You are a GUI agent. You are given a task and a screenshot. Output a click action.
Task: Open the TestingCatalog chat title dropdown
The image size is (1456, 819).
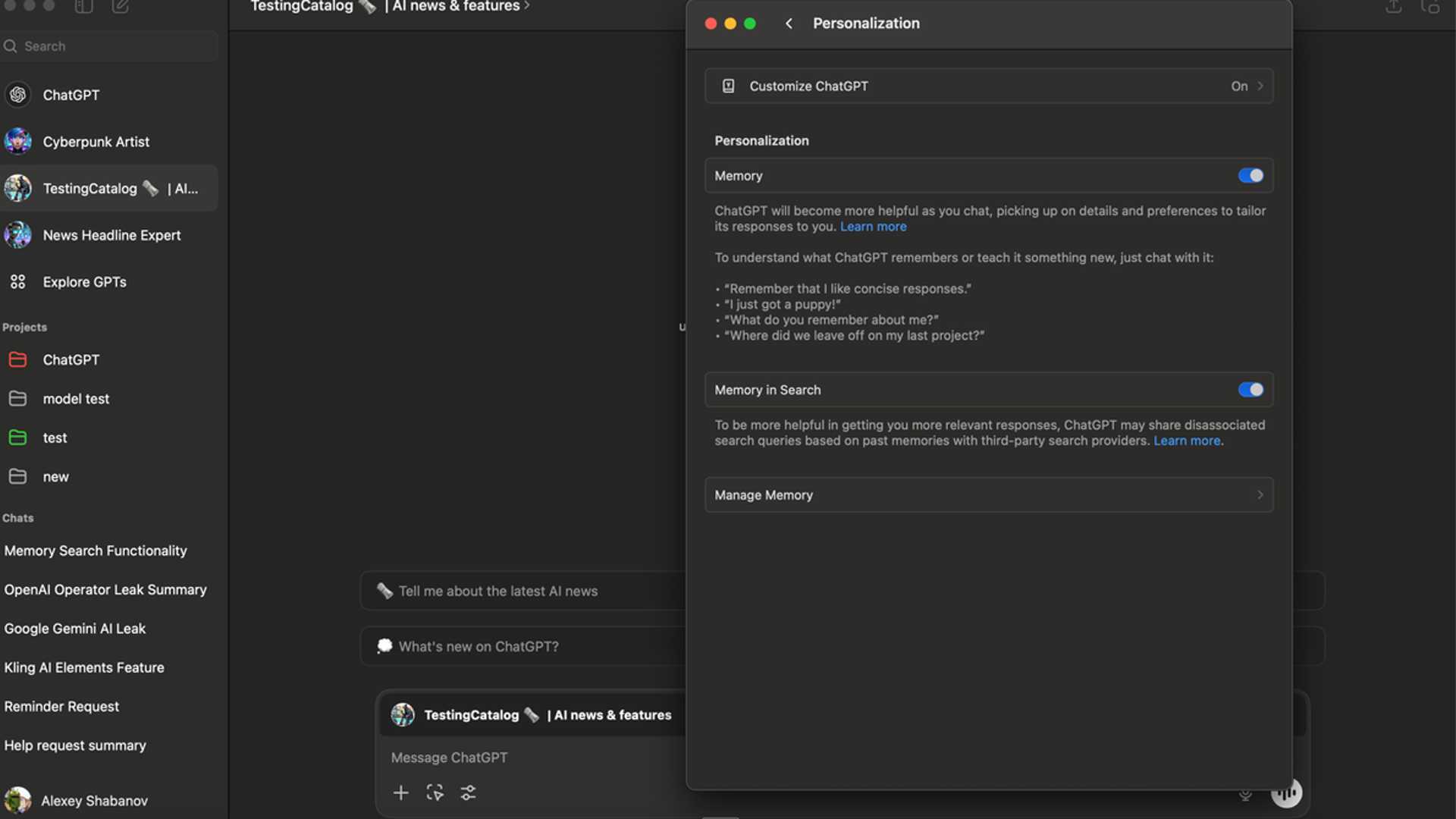coord(388,8)
